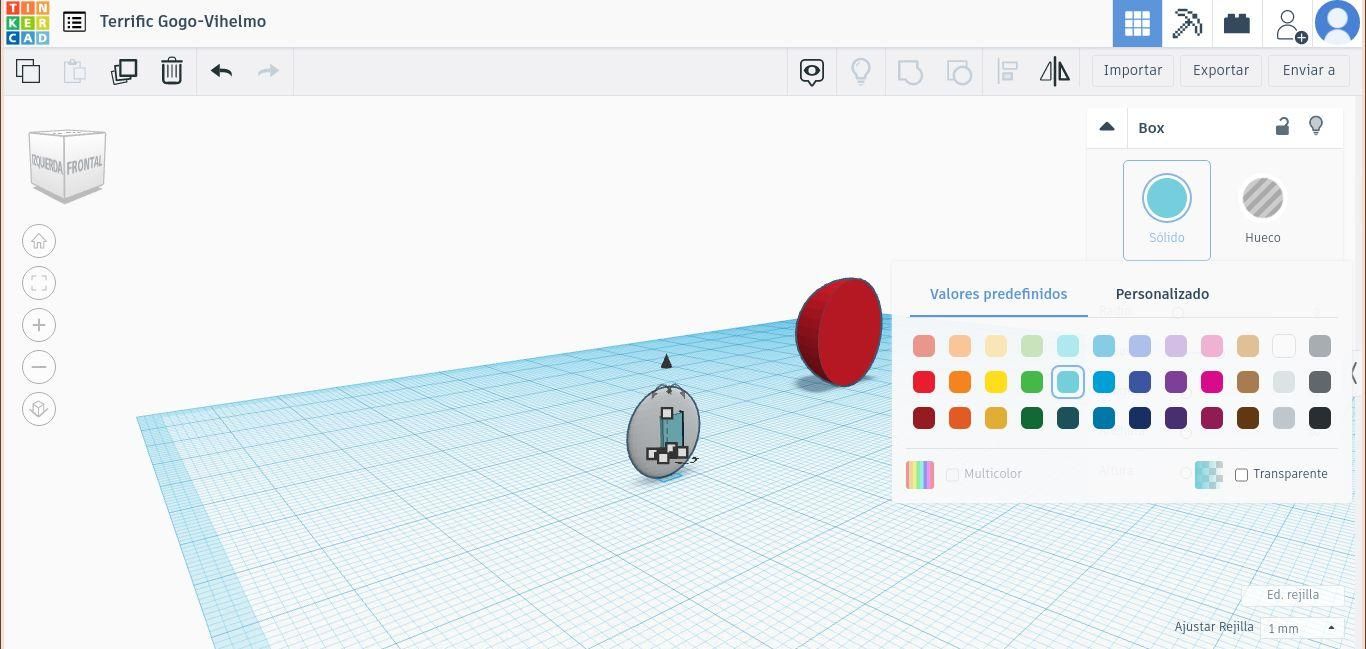1366x649 pixels.
Task: Click the Ed. rejilla button
Action: point(1293,595)
